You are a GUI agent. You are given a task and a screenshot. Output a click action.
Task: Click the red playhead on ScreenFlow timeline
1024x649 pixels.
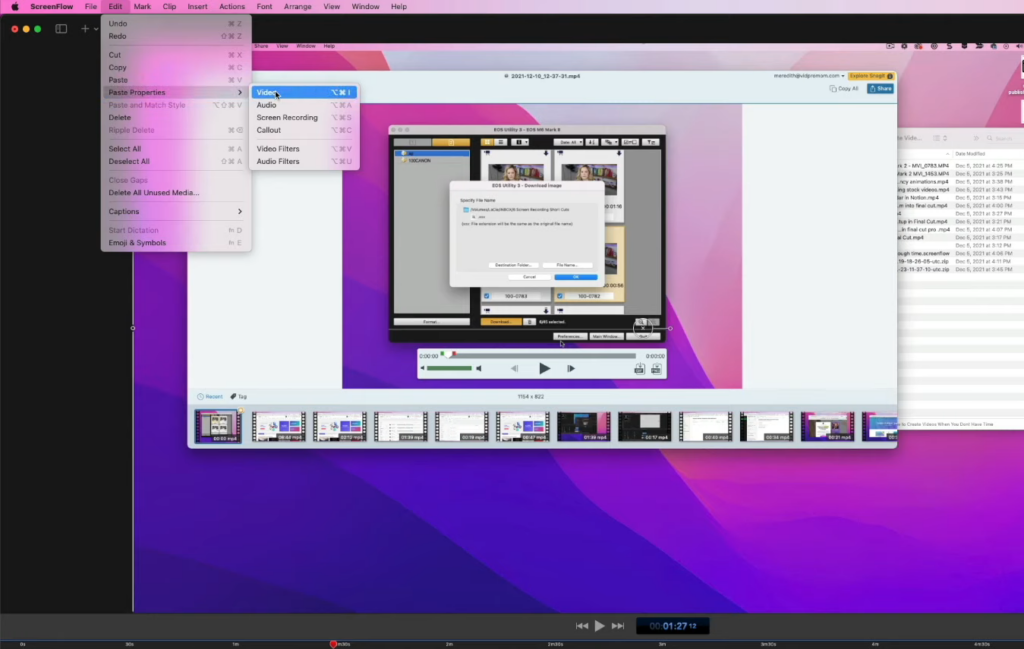[333, 644]
